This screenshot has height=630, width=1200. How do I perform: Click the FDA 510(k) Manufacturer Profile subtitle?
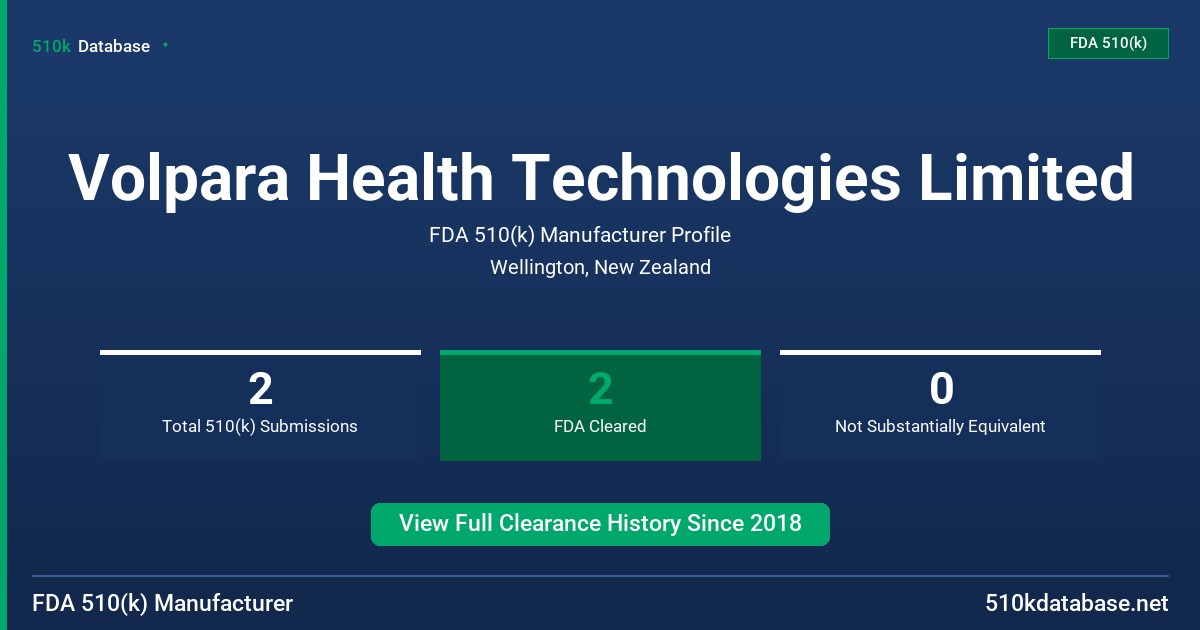point(580,235)
